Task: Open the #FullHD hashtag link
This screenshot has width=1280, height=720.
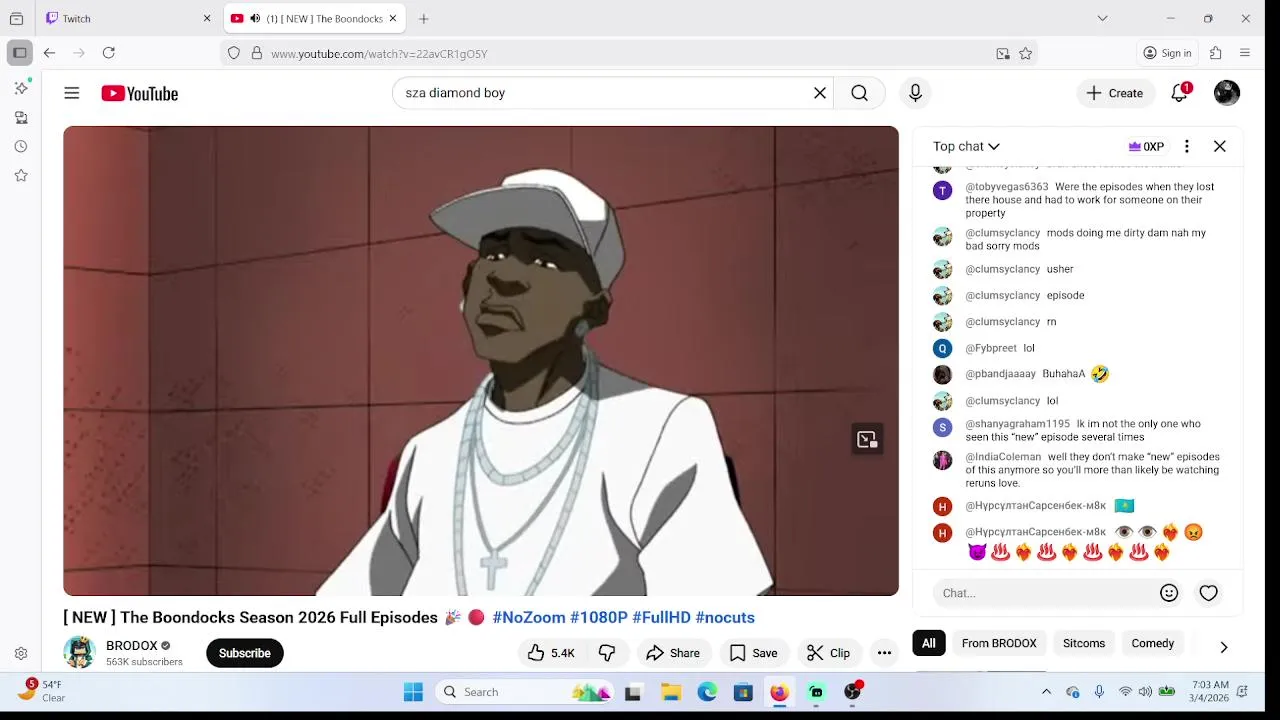Action: (x=661, y=618)
